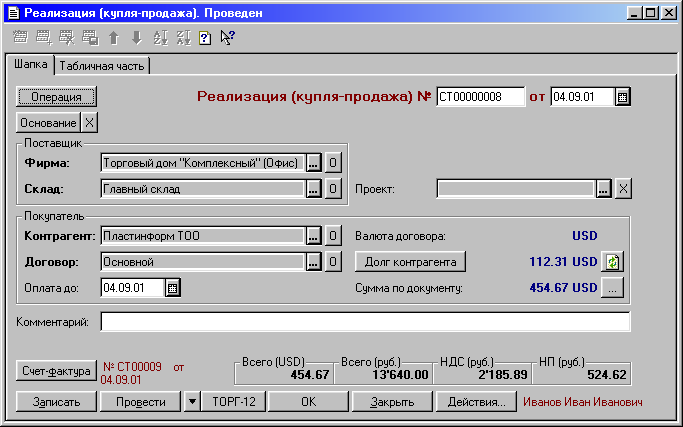Confirm with the OK button
This screenshot has width=683, height=427.
pyautogui.click(x=308, y=401)
